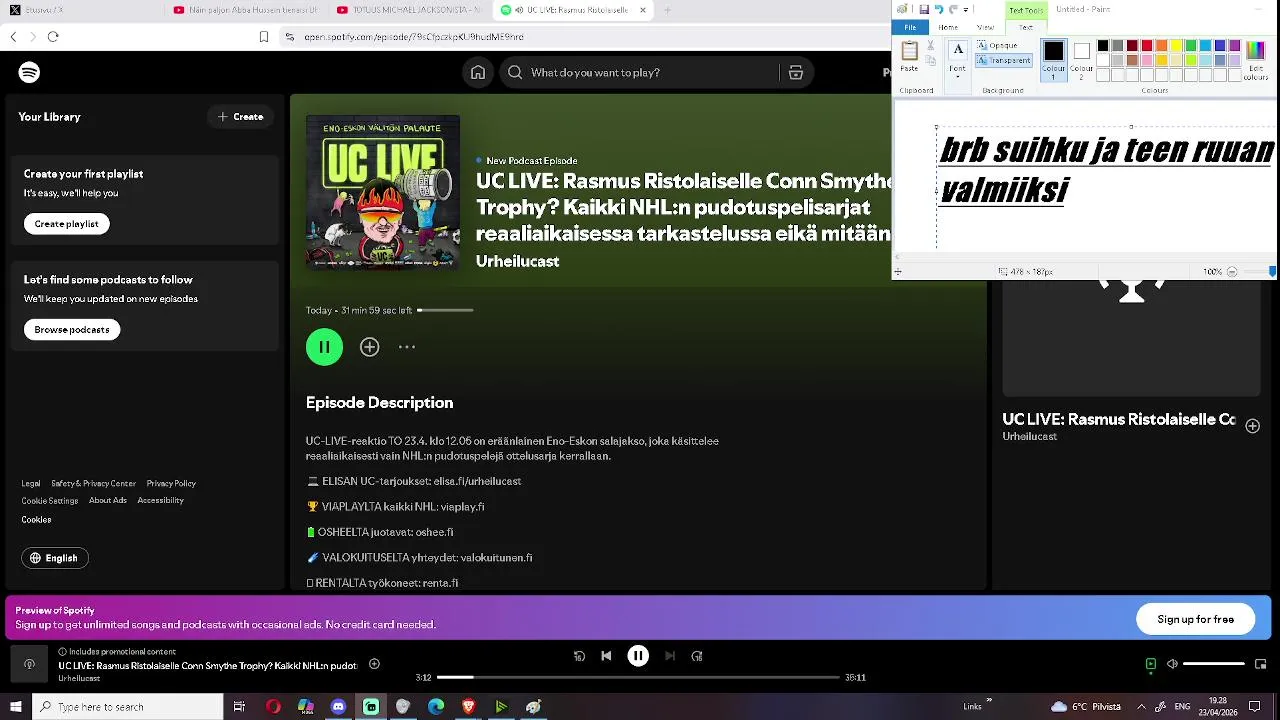Image resolution: width=1280 pixels, height=720 pixels.
Task: Click Paste icon in Paint
Action: [909, 50]
